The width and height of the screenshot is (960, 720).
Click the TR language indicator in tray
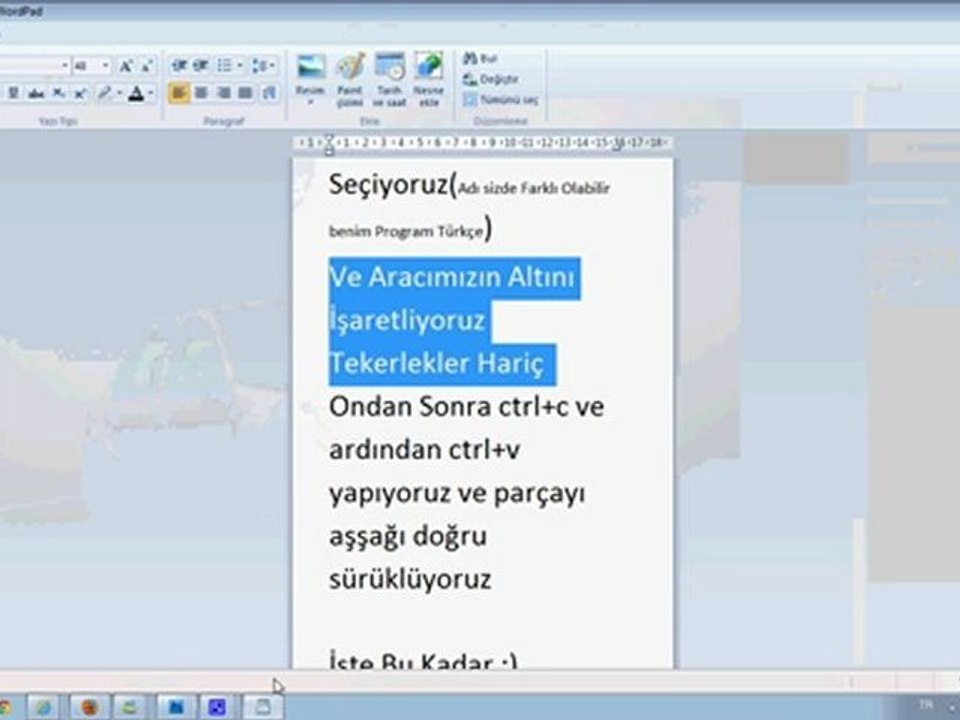tap(925, 704)
